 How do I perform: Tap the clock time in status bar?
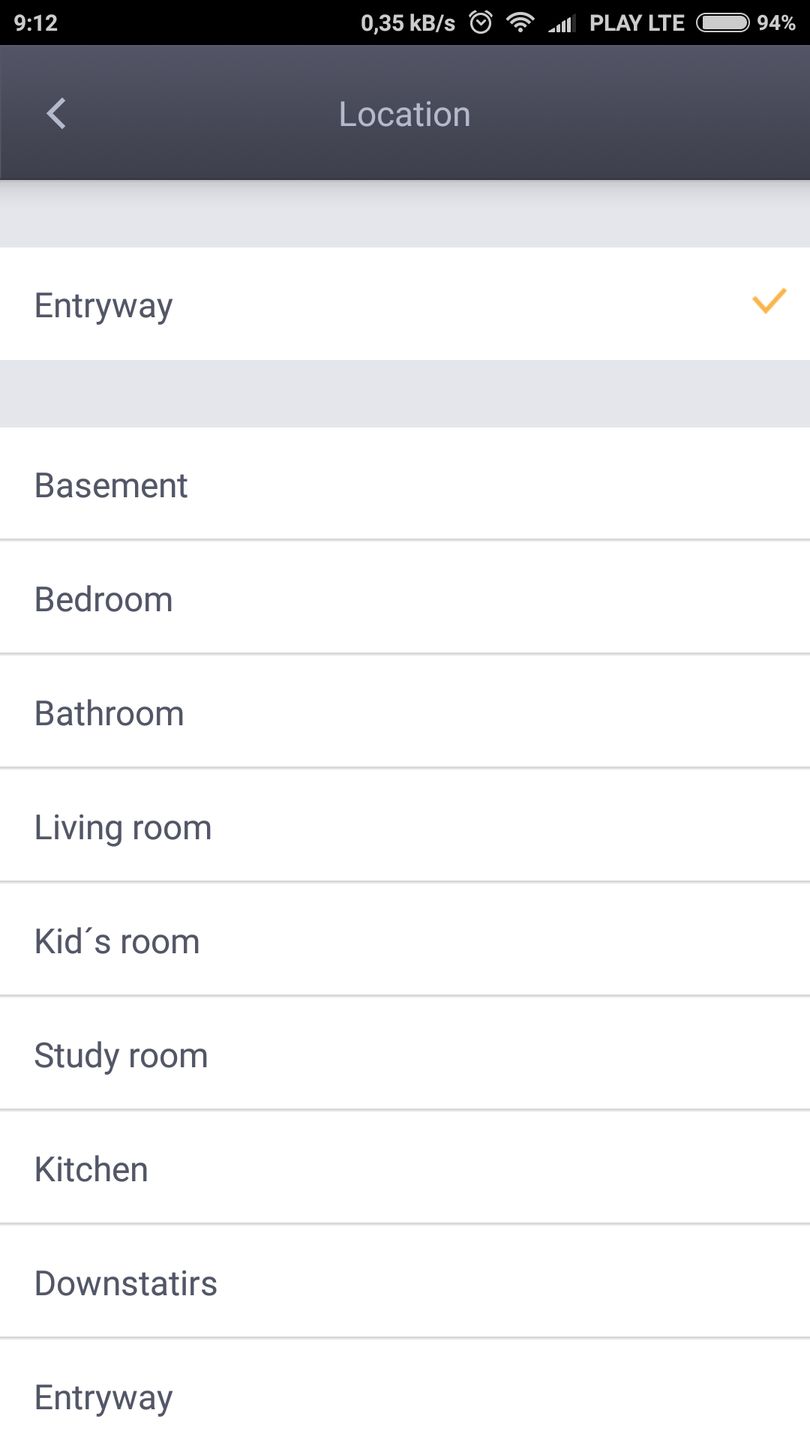tap(36, 23)
